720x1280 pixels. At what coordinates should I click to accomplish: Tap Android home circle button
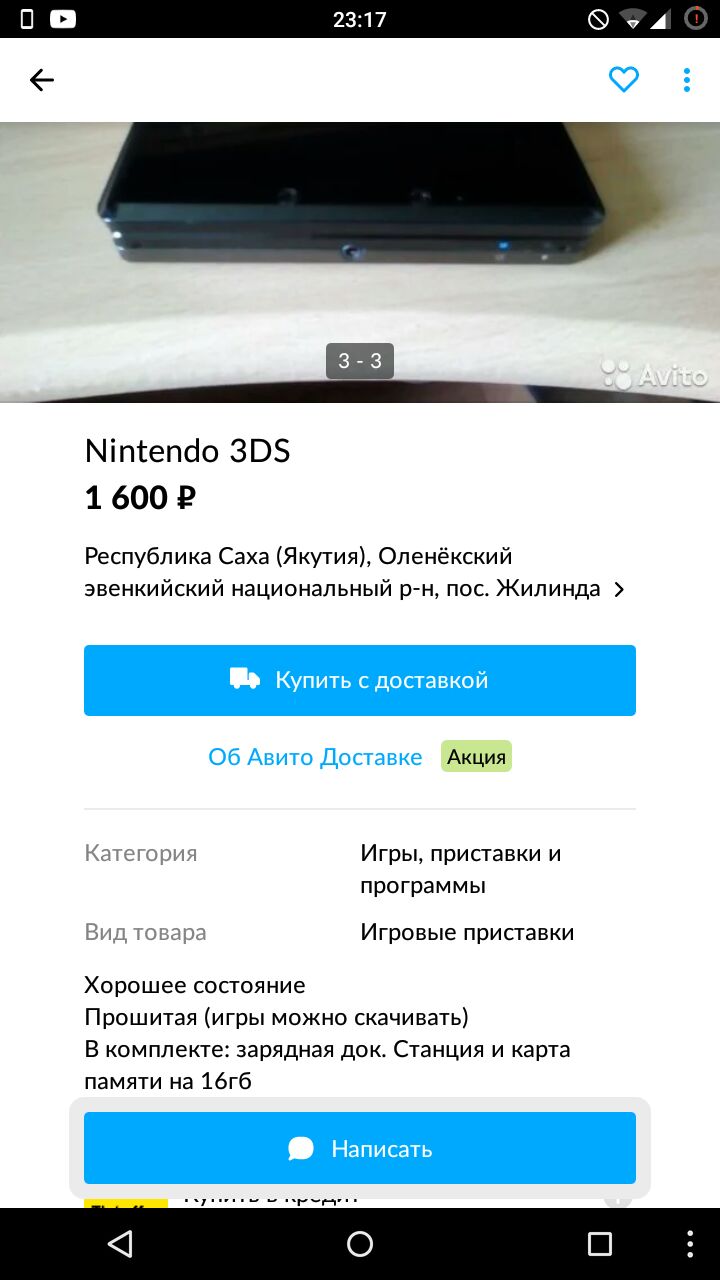coord(360,1243)
